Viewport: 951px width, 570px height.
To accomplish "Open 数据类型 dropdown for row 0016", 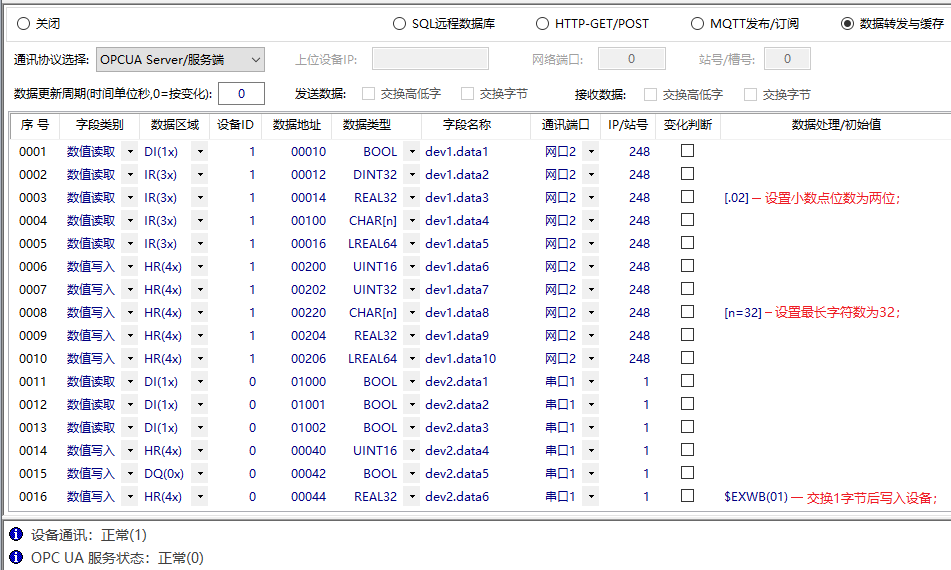I will (412, 497).
